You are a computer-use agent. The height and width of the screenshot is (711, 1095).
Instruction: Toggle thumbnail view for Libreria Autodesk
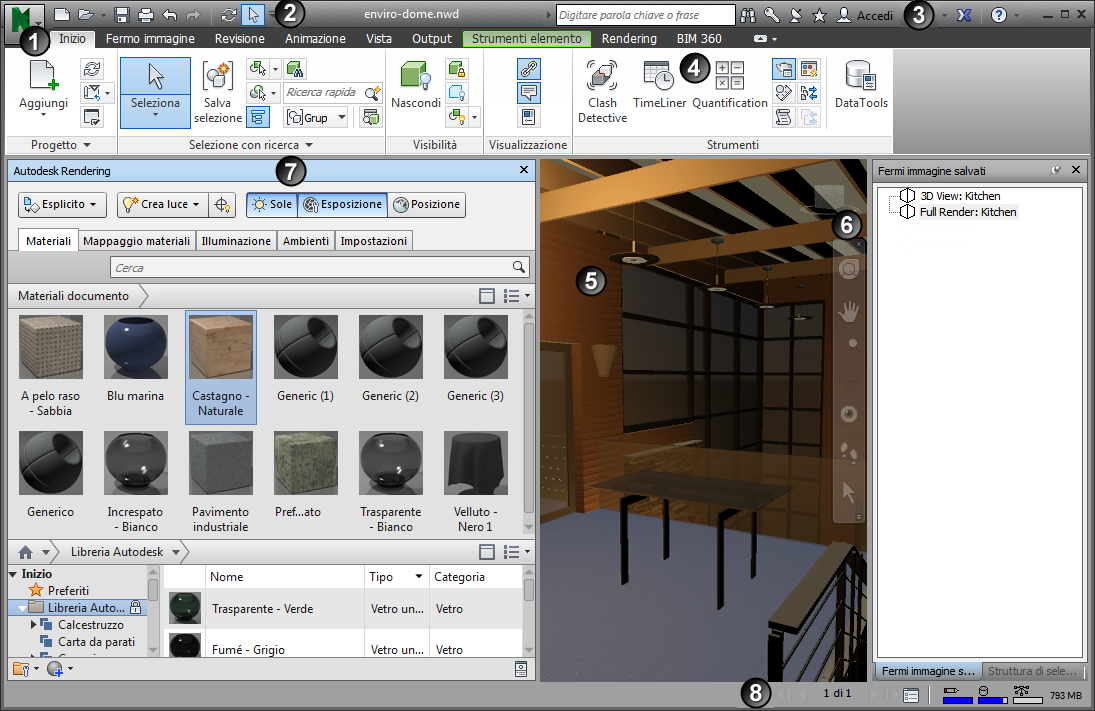click(x=487, y=552)
